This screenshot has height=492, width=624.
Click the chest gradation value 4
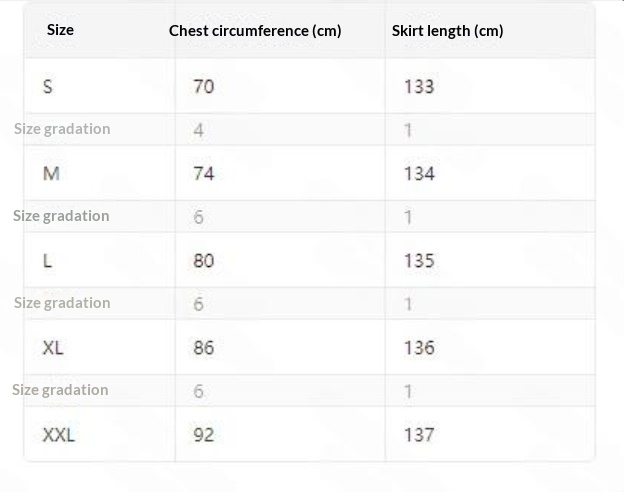pos(198,129)
